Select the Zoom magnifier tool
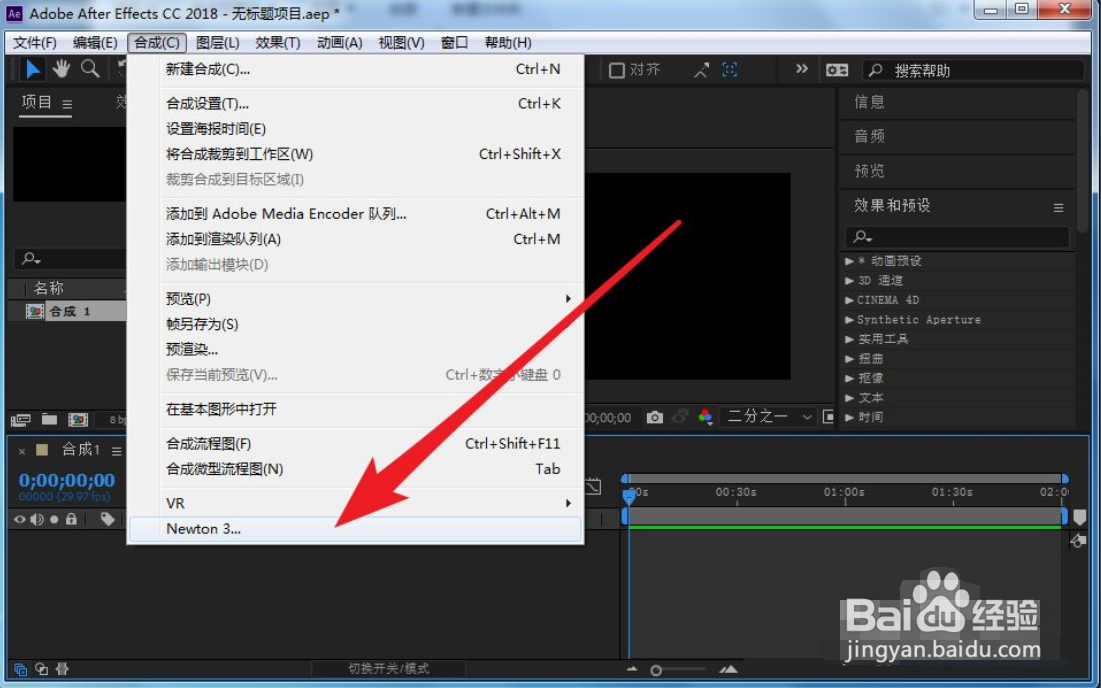Viewport: 1101px width, 688px height. [90, 69]
